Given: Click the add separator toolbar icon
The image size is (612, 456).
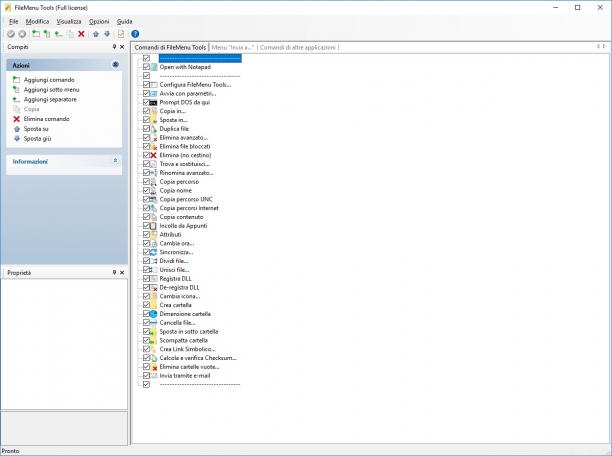Looking at the screenshot, I should (x=58, y=34).
